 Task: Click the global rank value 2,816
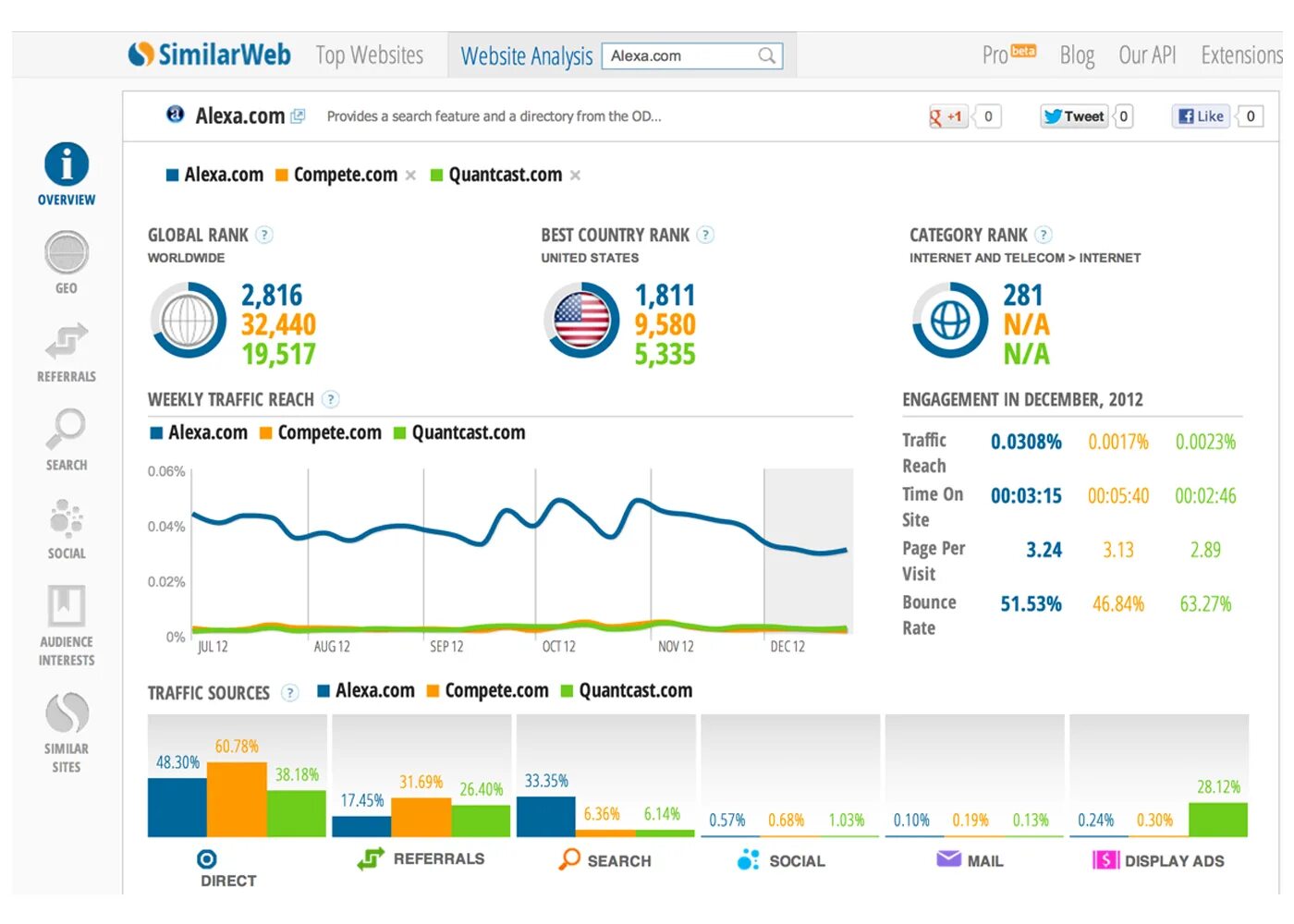point(272,296)
